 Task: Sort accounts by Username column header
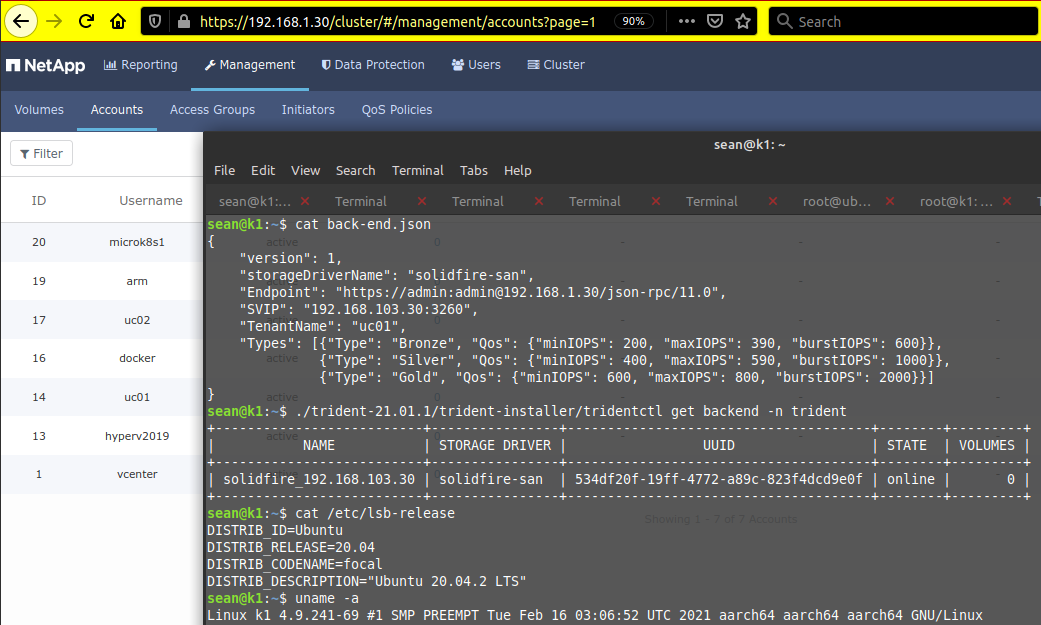tap(151, 201)
